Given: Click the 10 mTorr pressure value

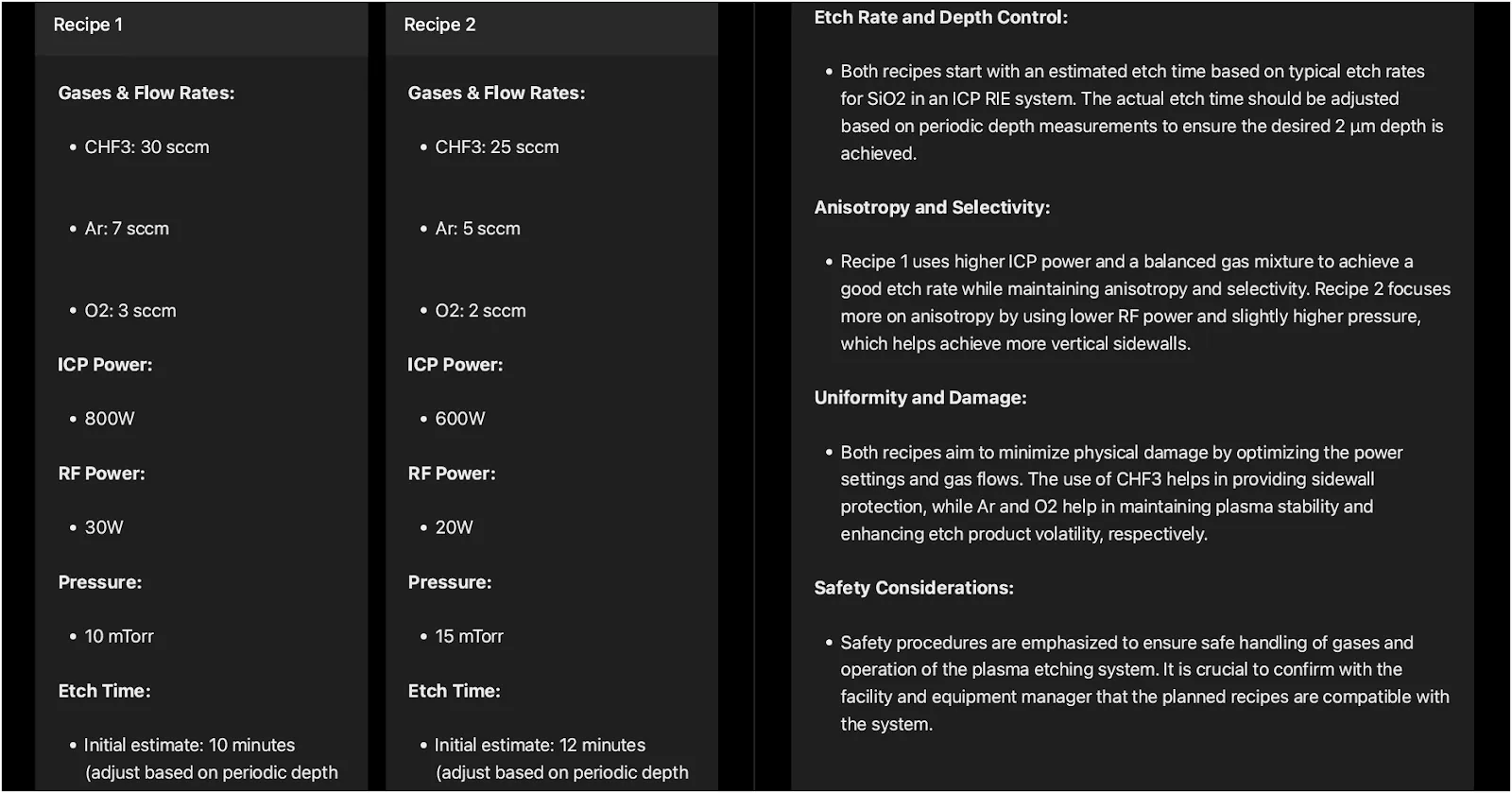Looking at the screenshot, I should [x=119, y=636].
